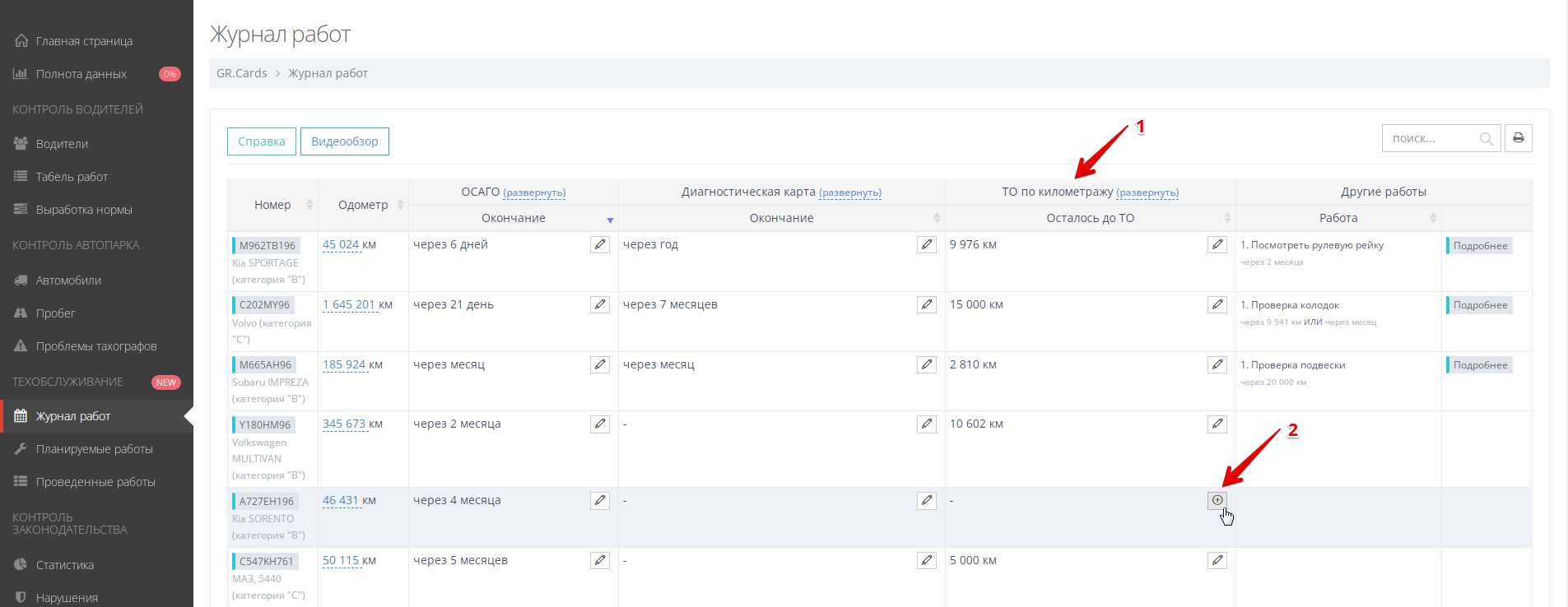
Task: Expand ТО по километражу columns
Action: [1147, 192]
